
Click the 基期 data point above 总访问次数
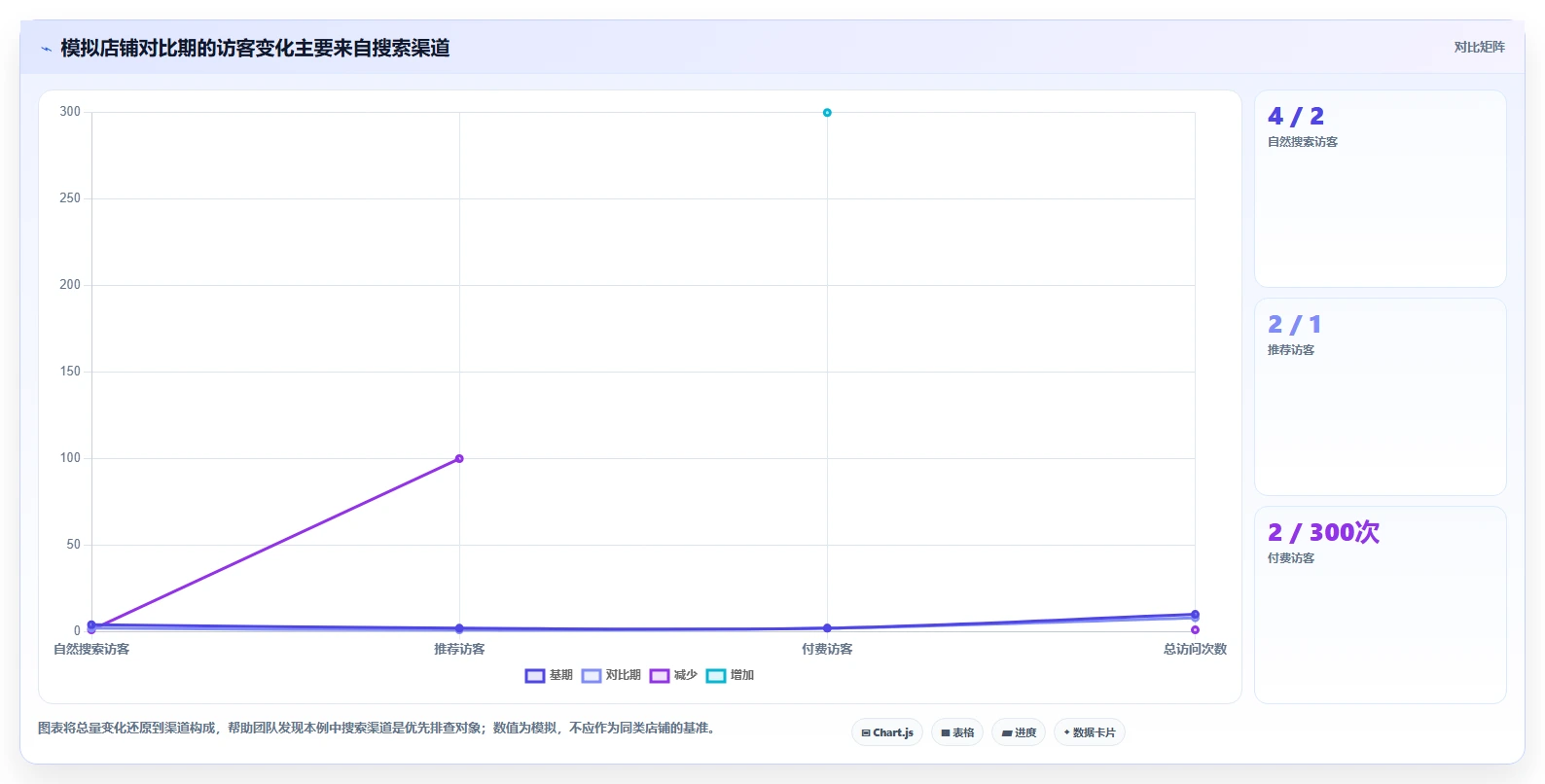[1195, 614]
